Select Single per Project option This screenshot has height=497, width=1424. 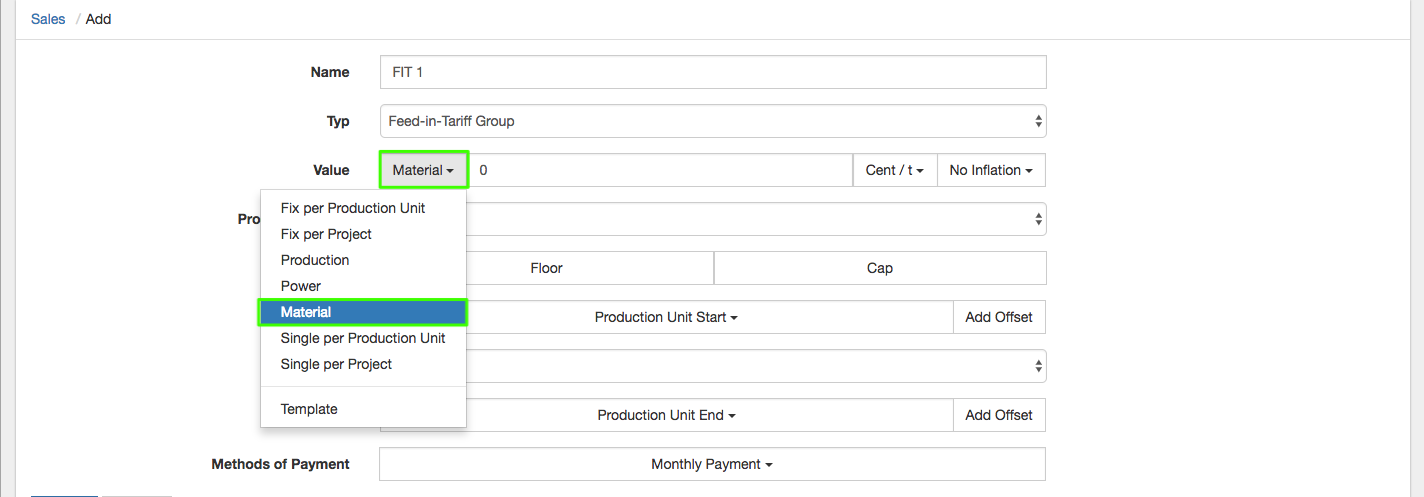coord(336,364)
